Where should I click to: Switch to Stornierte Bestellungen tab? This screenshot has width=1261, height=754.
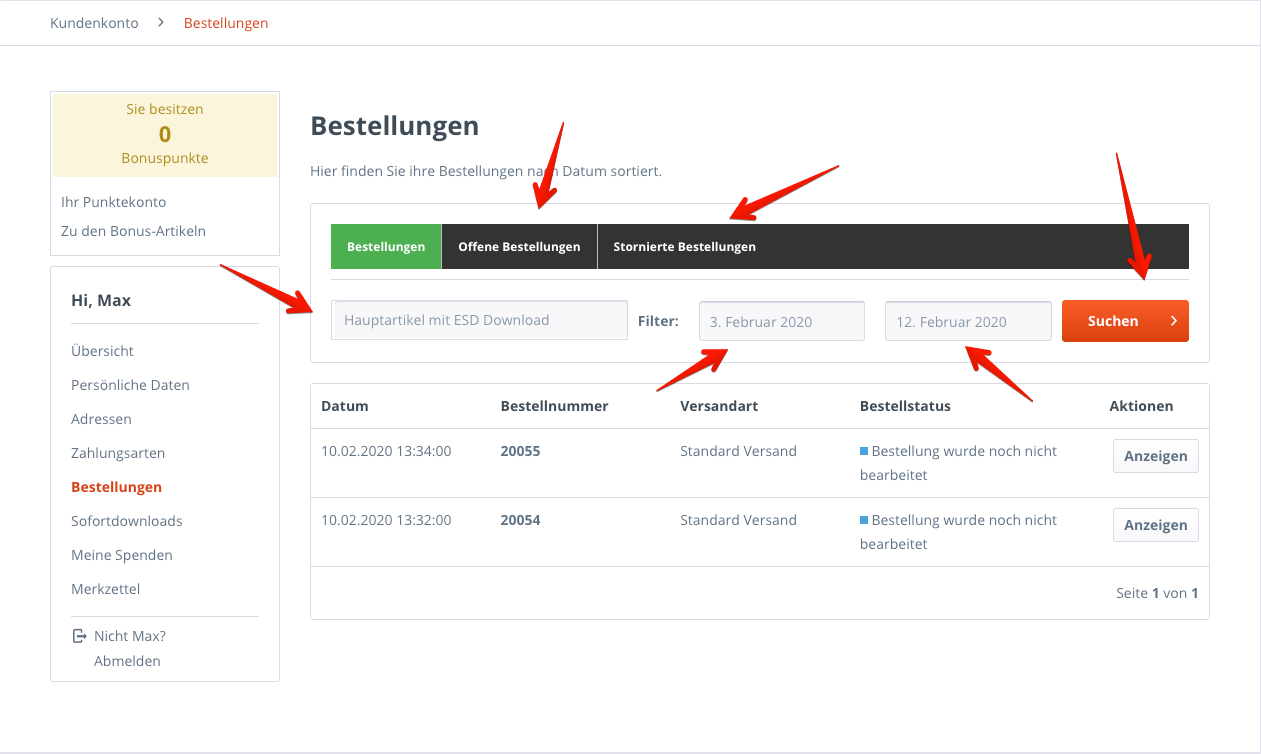(x=684, y=246)
